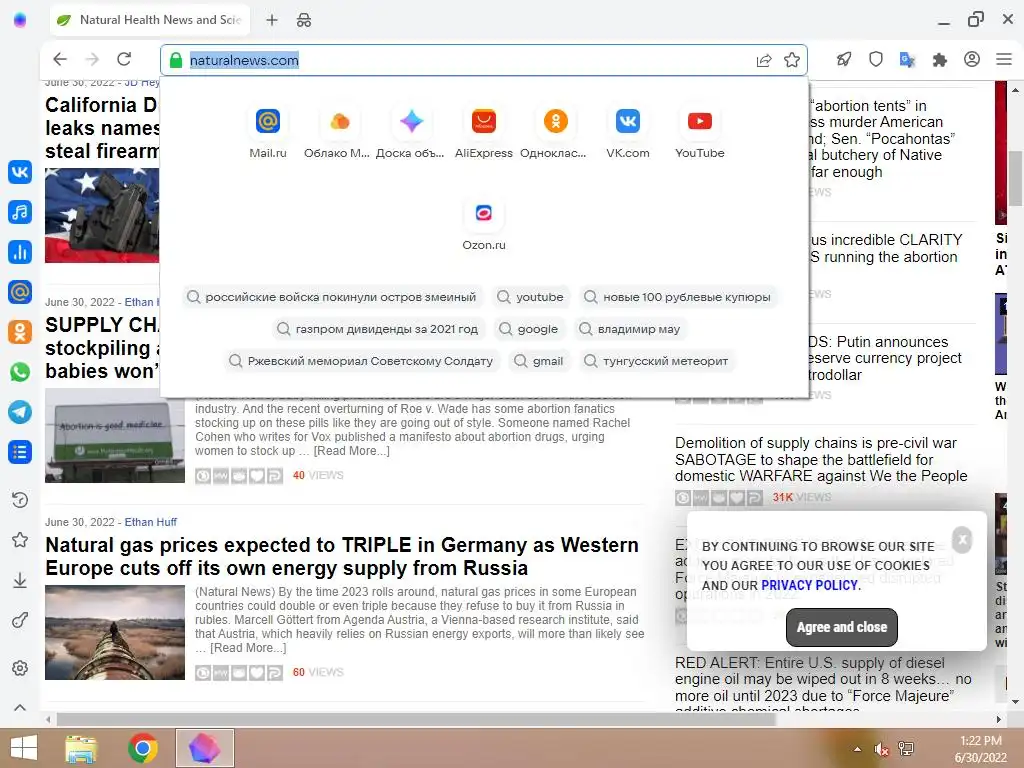
Task: Open Одноклассники speed dial tile
Action: click(x=555, y=133)
